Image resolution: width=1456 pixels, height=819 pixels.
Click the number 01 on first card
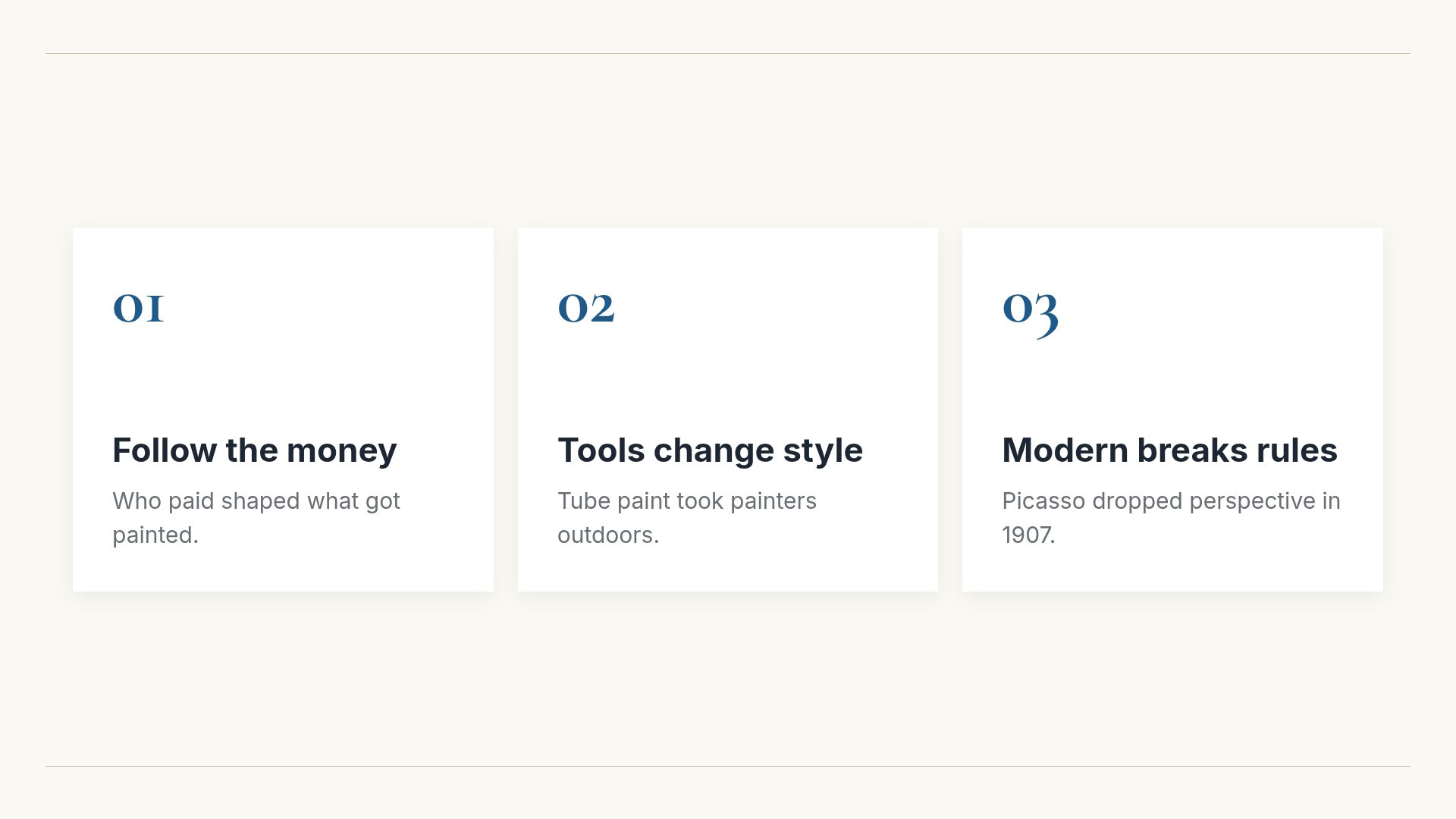pyautogui.click(x=138, y=309)
